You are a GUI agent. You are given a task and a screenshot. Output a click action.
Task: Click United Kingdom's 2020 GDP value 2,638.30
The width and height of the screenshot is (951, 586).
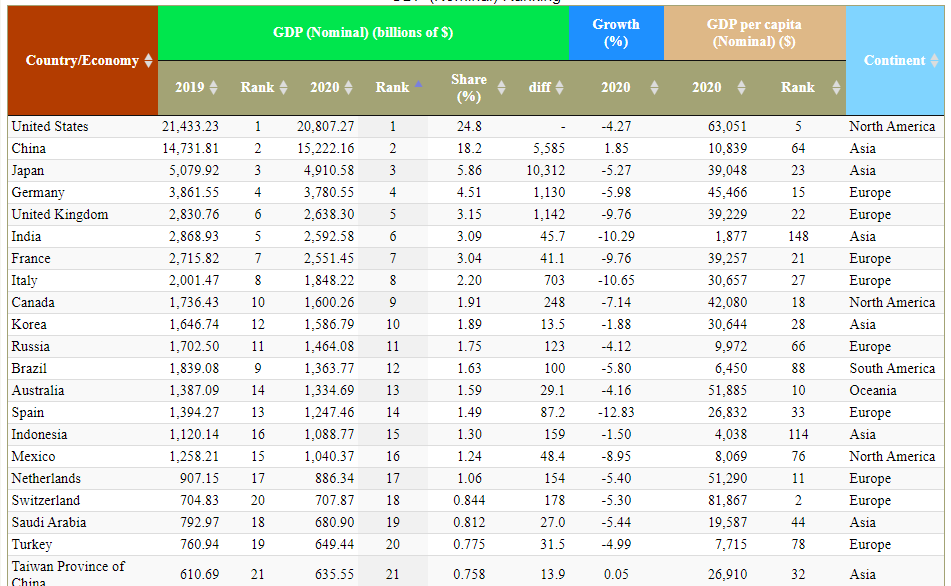tap(329, 215)
